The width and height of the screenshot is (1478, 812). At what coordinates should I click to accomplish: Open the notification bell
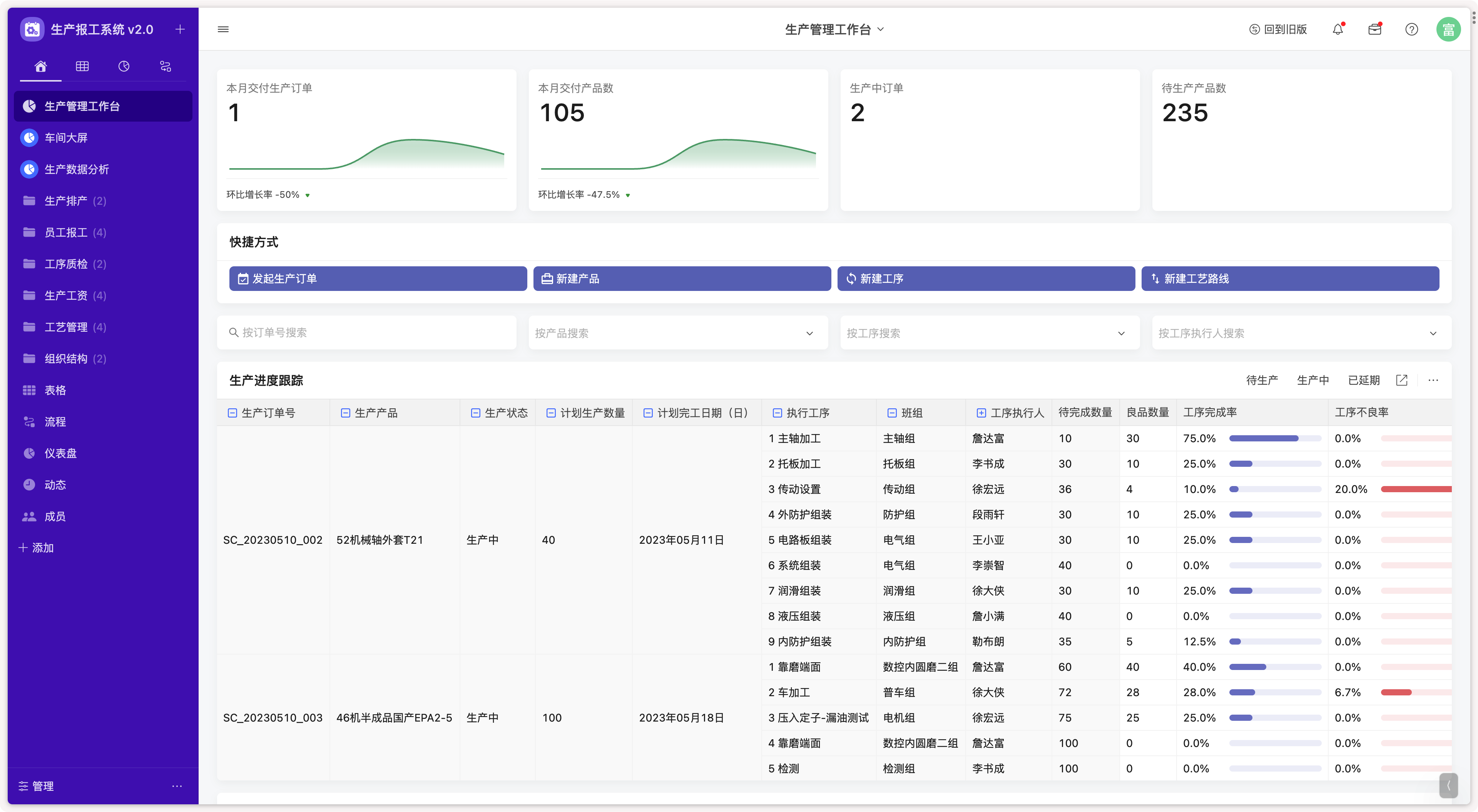pos(1338,29)
